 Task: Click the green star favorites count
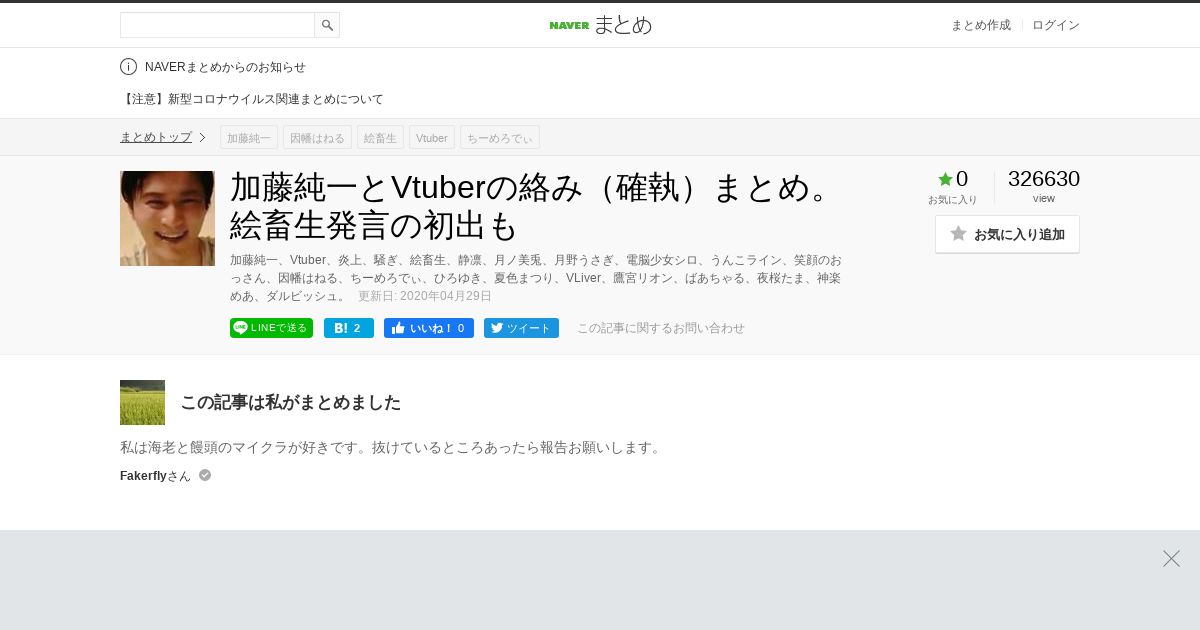click(x=953, y=179)
